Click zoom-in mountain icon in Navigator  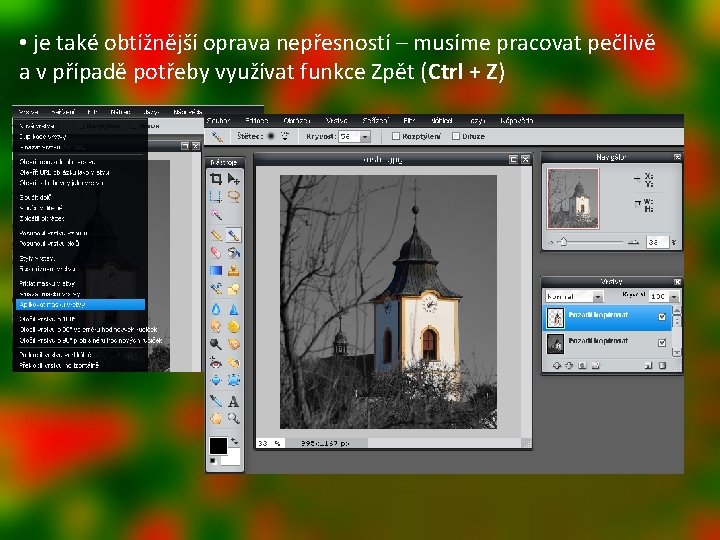coord(634,242)
